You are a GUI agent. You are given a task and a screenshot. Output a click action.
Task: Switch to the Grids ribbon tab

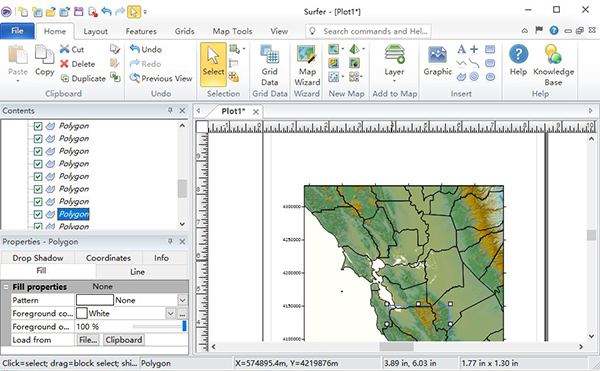(x=184, y=31)
